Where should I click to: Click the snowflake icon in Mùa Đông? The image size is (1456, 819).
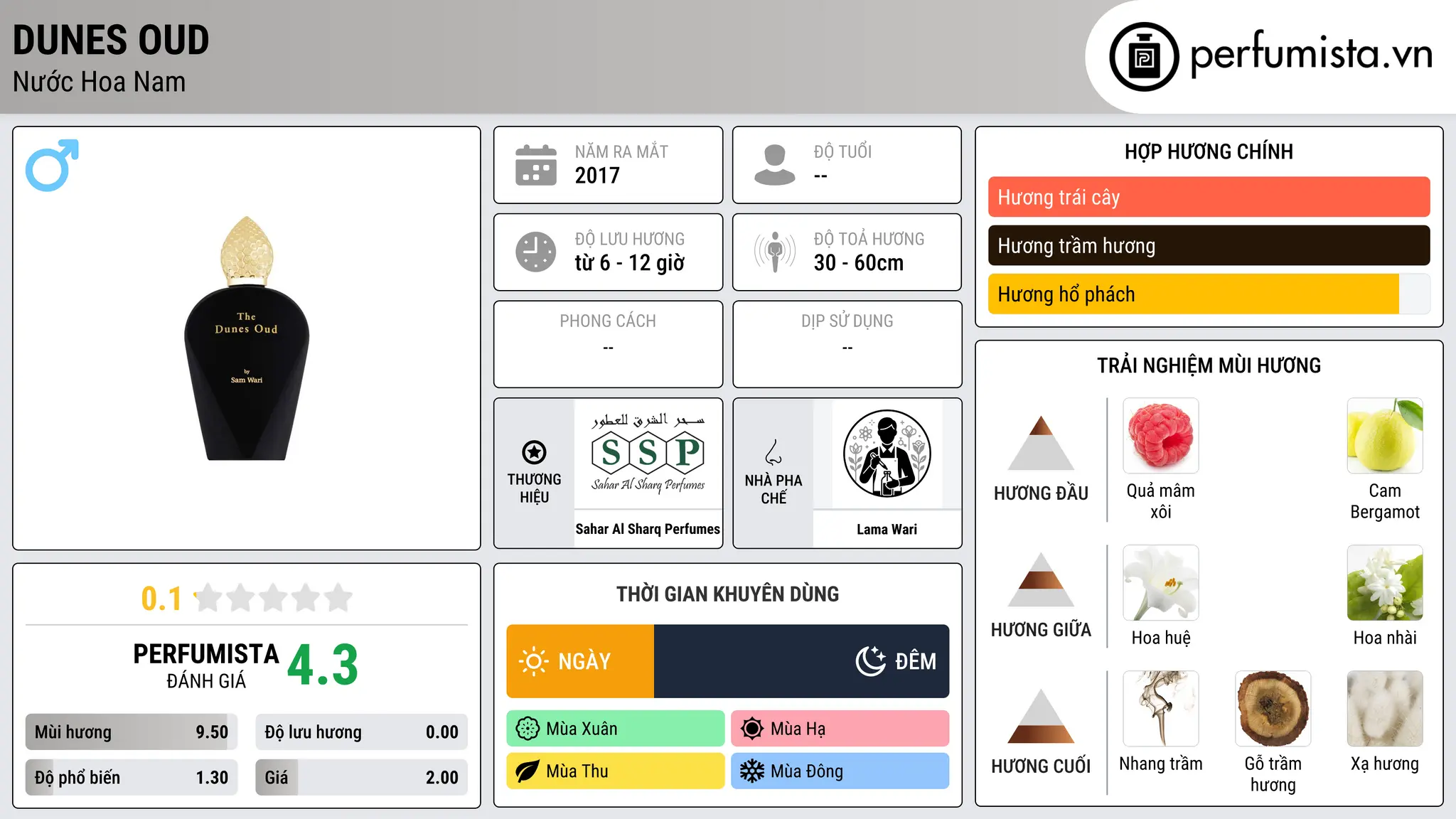[x=752, y=771]
